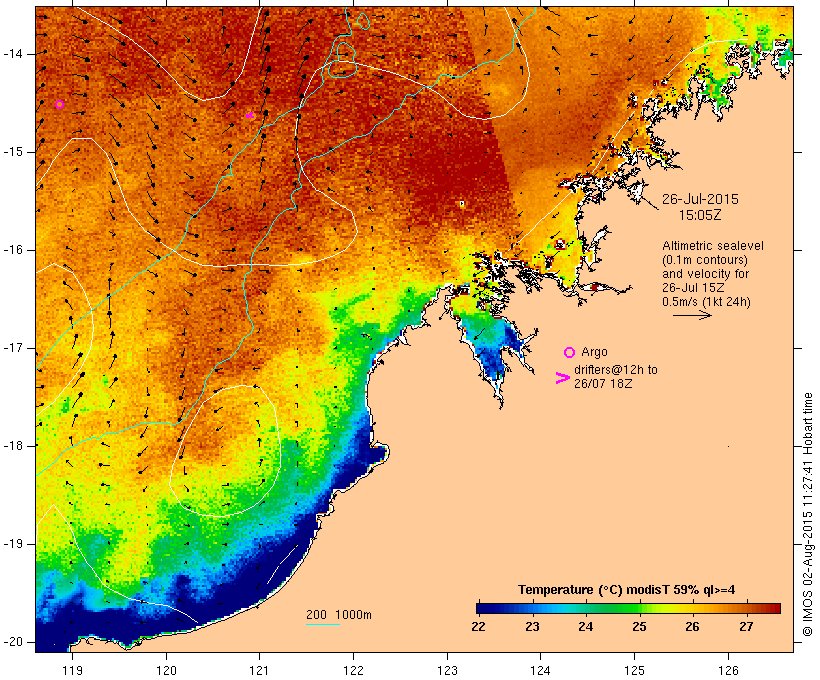Image resolution: width=820 pixels, height=680 pixels.
Task: Click latitude label -17
Action: coord(12,348)
